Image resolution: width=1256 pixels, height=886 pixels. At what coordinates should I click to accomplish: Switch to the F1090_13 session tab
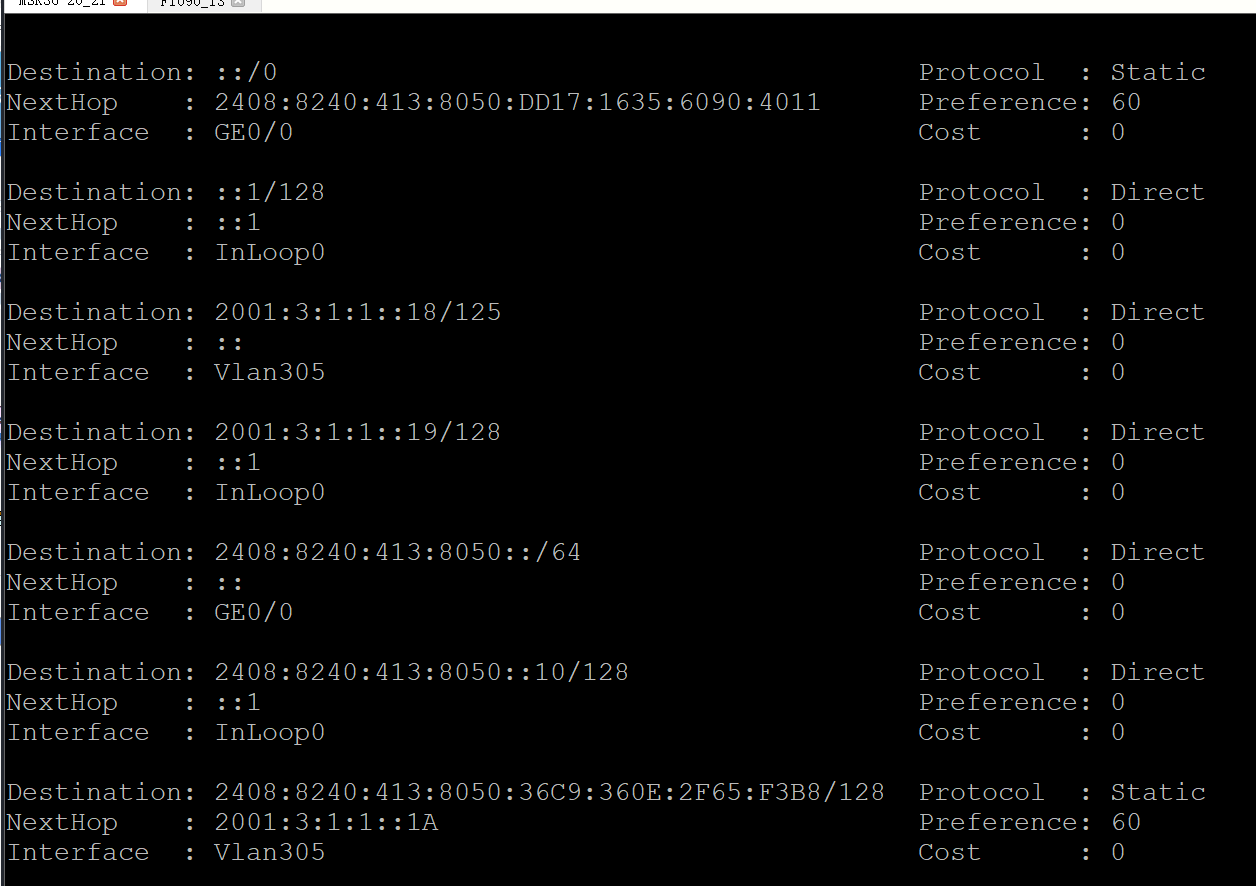tap(193, 4)
